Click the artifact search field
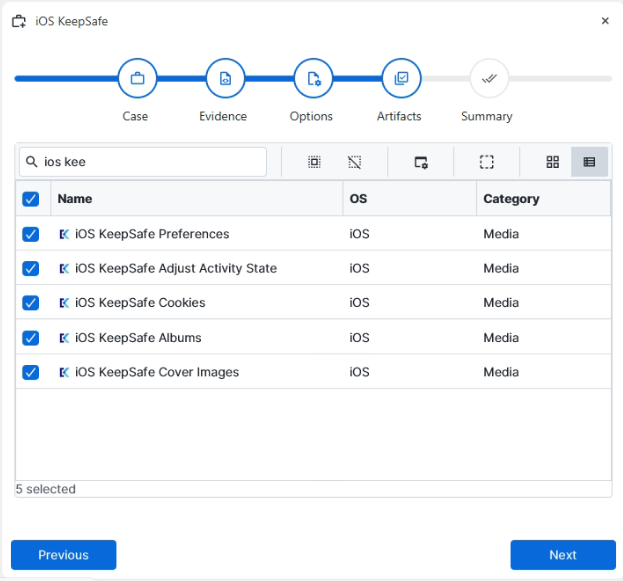Image resolution: width=623 pixels, height=581 pixels. (x=143, y=162)
